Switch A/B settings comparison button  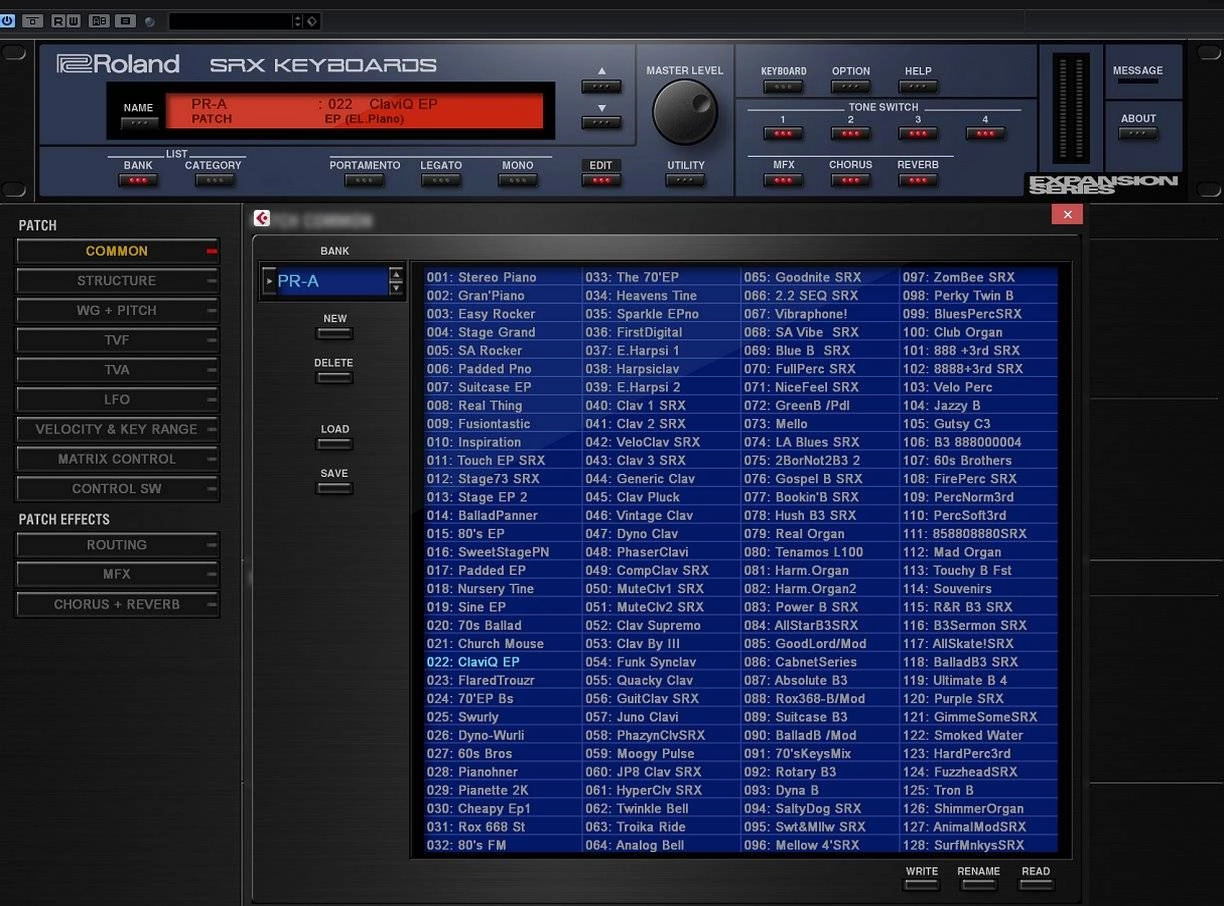pyautogui.click(x=100, y=20)
